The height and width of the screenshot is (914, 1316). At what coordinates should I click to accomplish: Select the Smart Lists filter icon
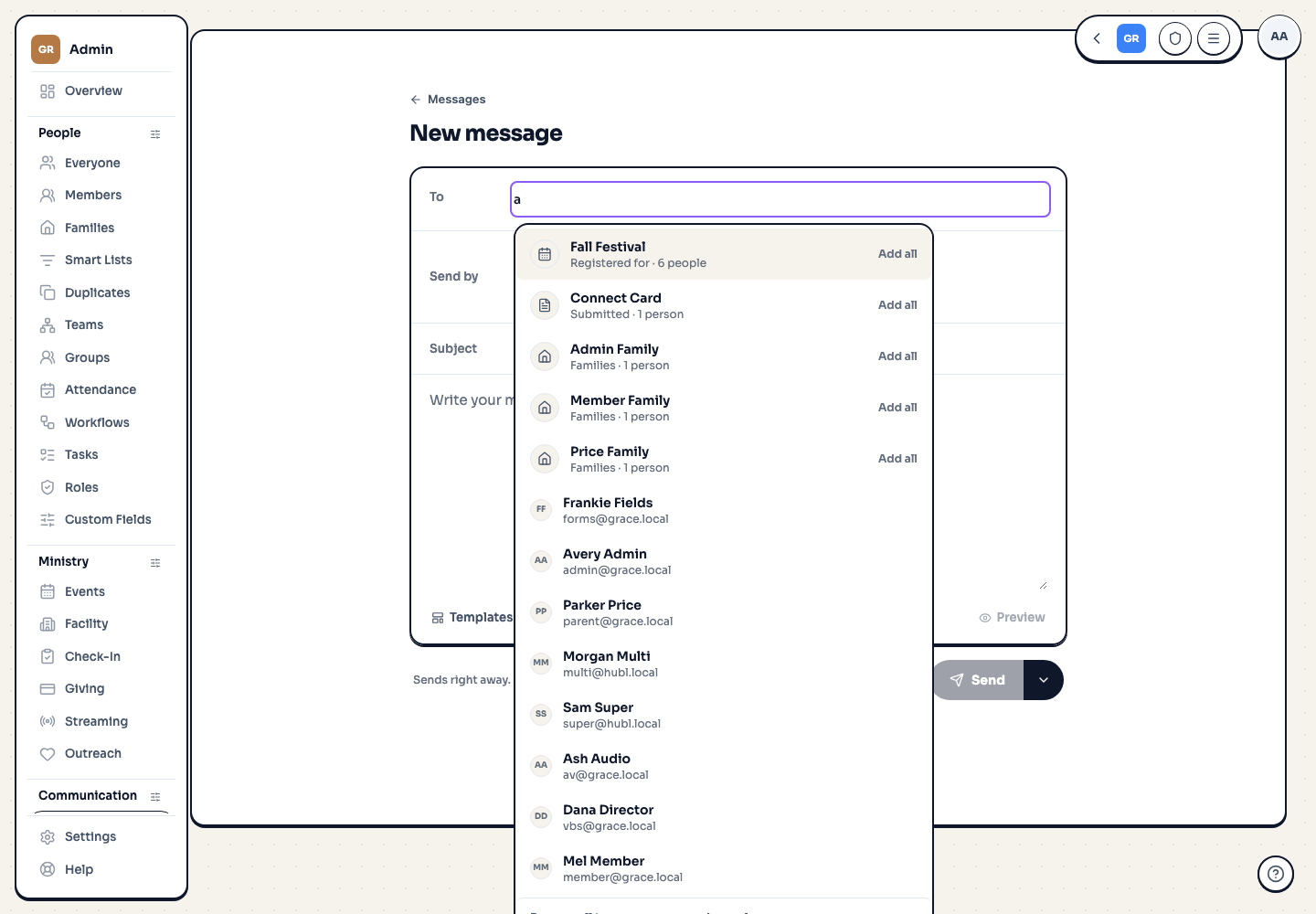click(48, 260)
